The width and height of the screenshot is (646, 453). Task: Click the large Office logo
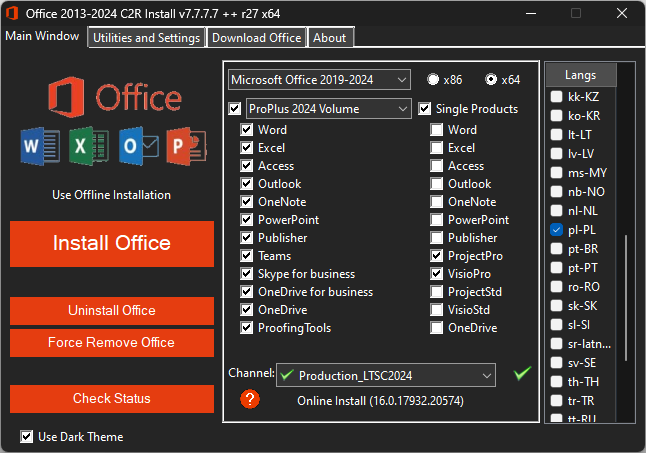[x=115, y=97]
